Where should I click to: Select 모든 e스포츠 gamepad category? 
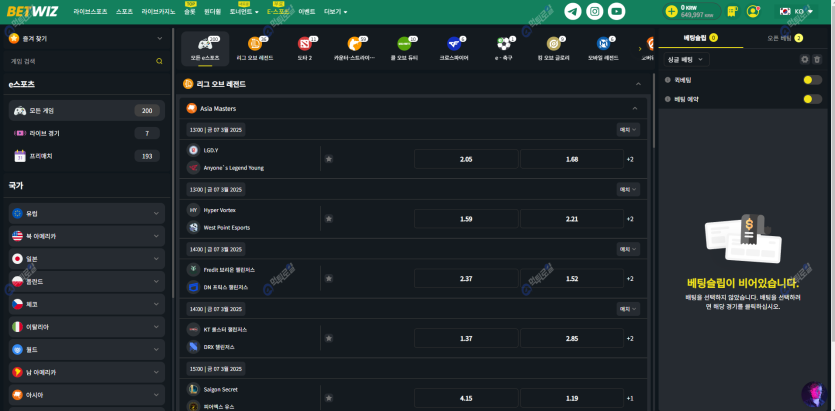coord(205,48)
